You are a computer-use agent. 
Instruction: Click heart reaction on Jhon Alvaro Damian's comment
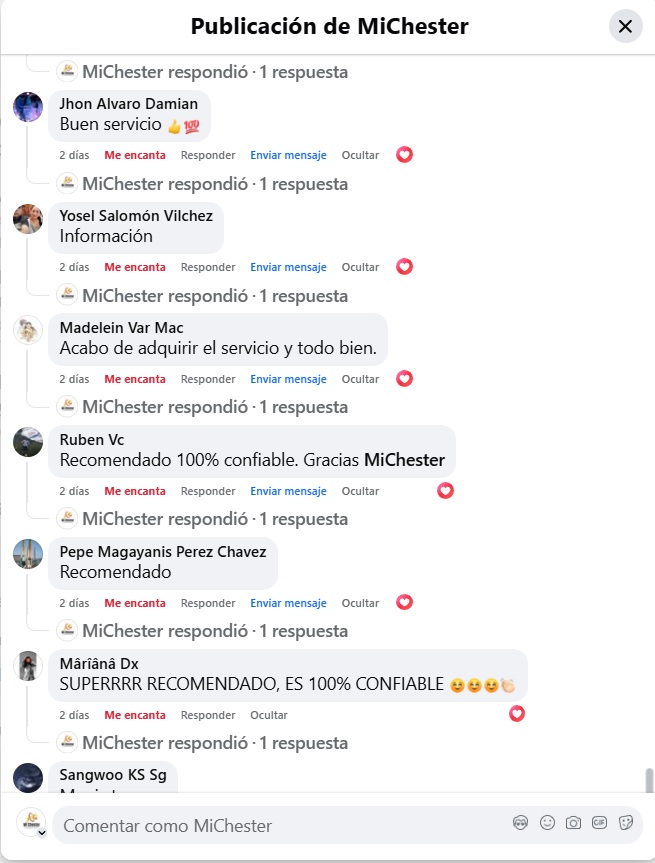point(405,155)
